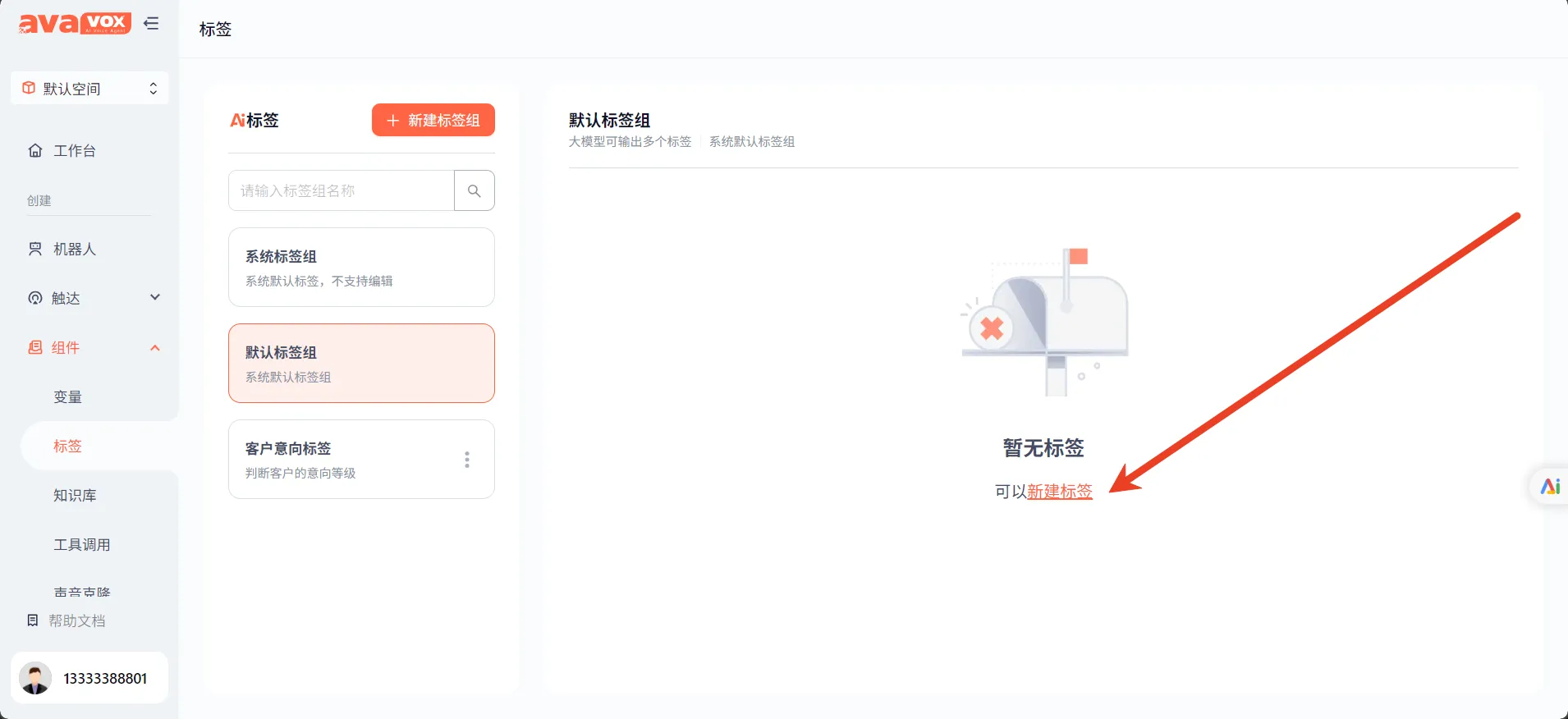Select the 默认标签组 card
Viewport: 1568px width, 719px height.
point(361,363)
